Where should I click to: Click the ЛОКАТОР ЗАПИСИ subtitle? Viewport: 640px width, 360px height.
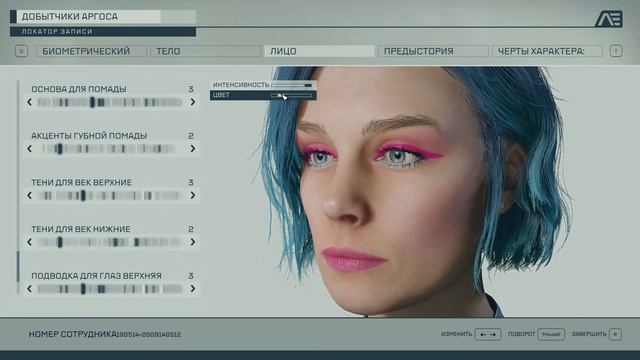coord(57,31)
